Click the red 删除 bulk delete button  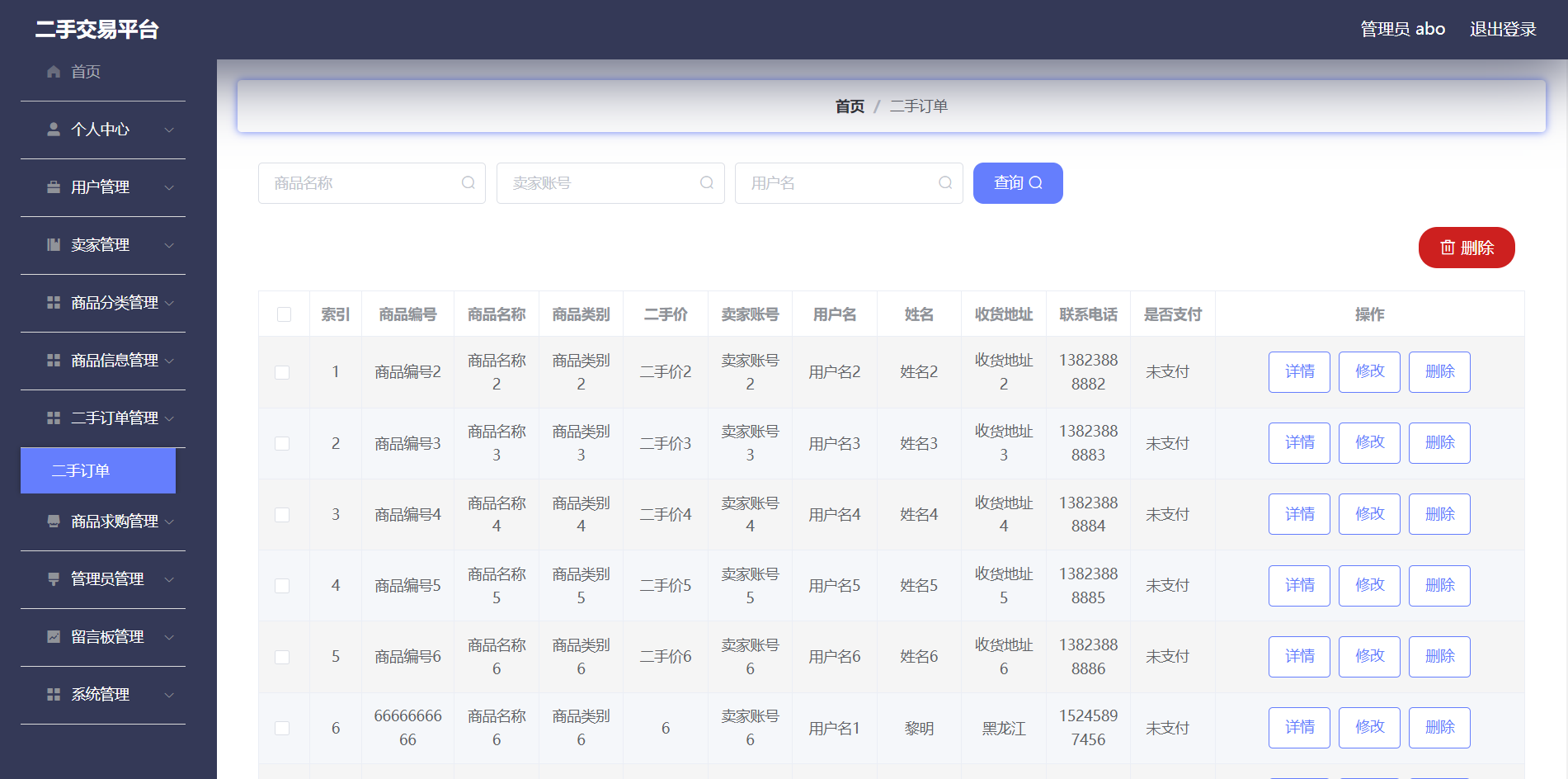(x=1467, y=248)
